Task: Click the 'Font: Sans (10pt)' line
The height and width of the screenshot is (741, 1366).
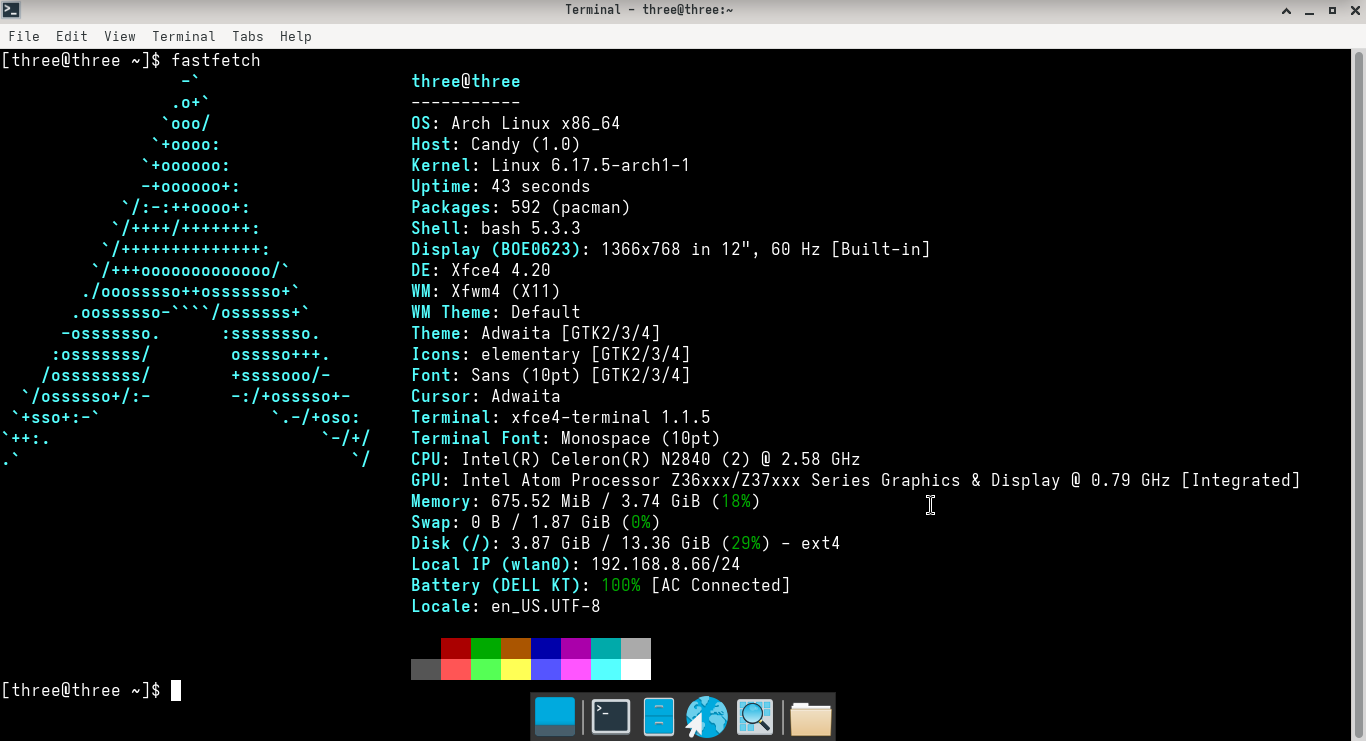Action: 551,375
